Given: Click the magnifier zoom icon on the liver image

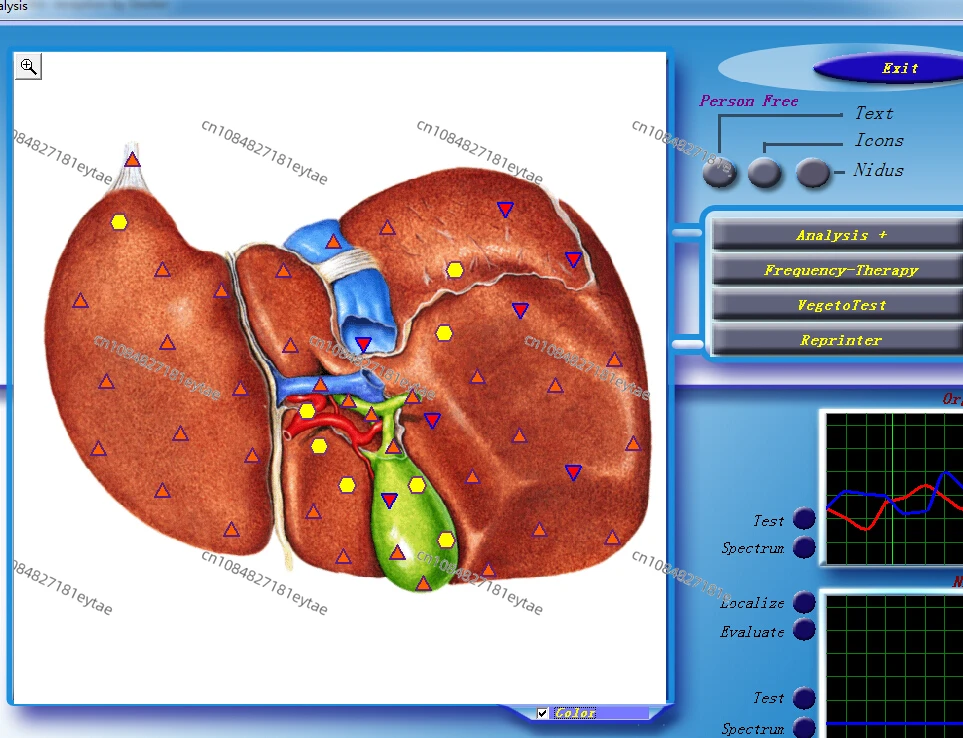Looking at the screenshot, I should pos(28,66).
